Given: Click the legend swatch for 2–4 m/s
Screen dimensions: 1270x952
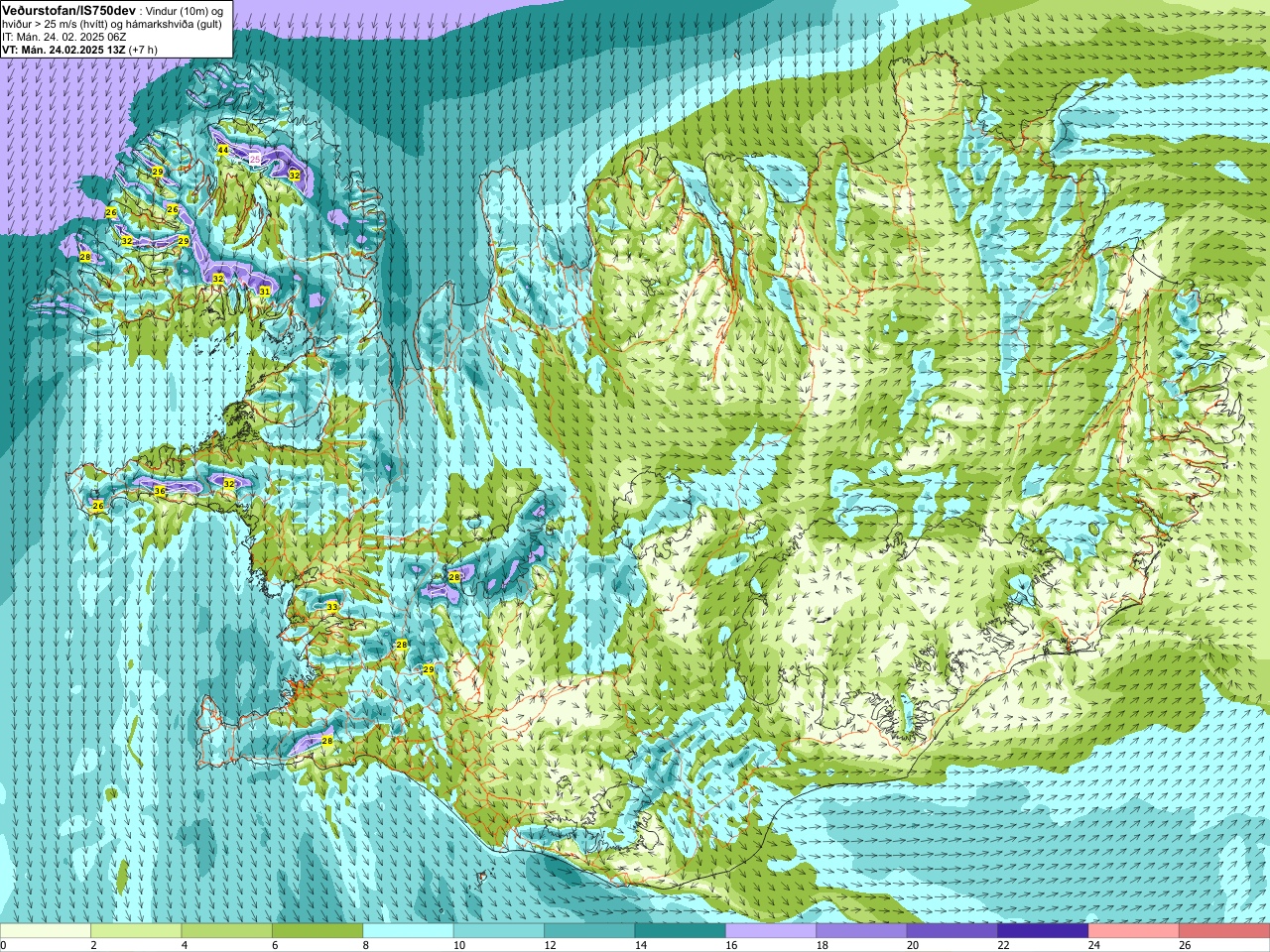Looking at the screenshot, I should 136,932.
